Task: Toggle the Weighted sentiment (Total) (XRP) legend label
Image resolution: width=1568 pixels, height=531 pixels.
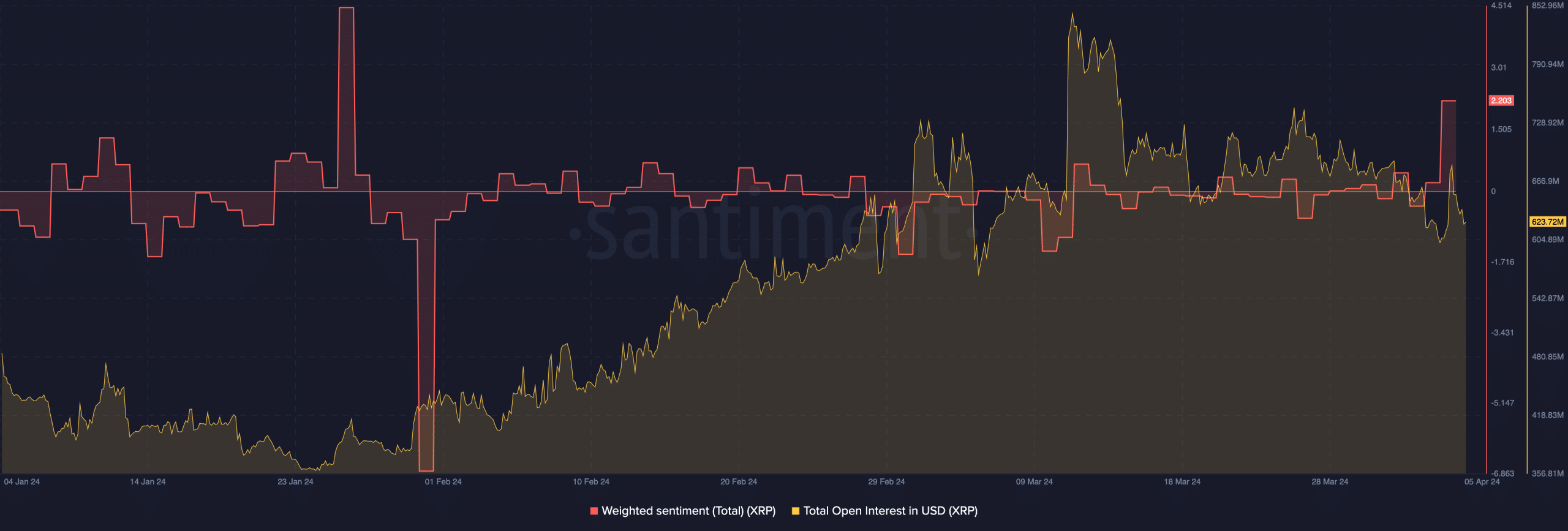Action: point(688,511)
